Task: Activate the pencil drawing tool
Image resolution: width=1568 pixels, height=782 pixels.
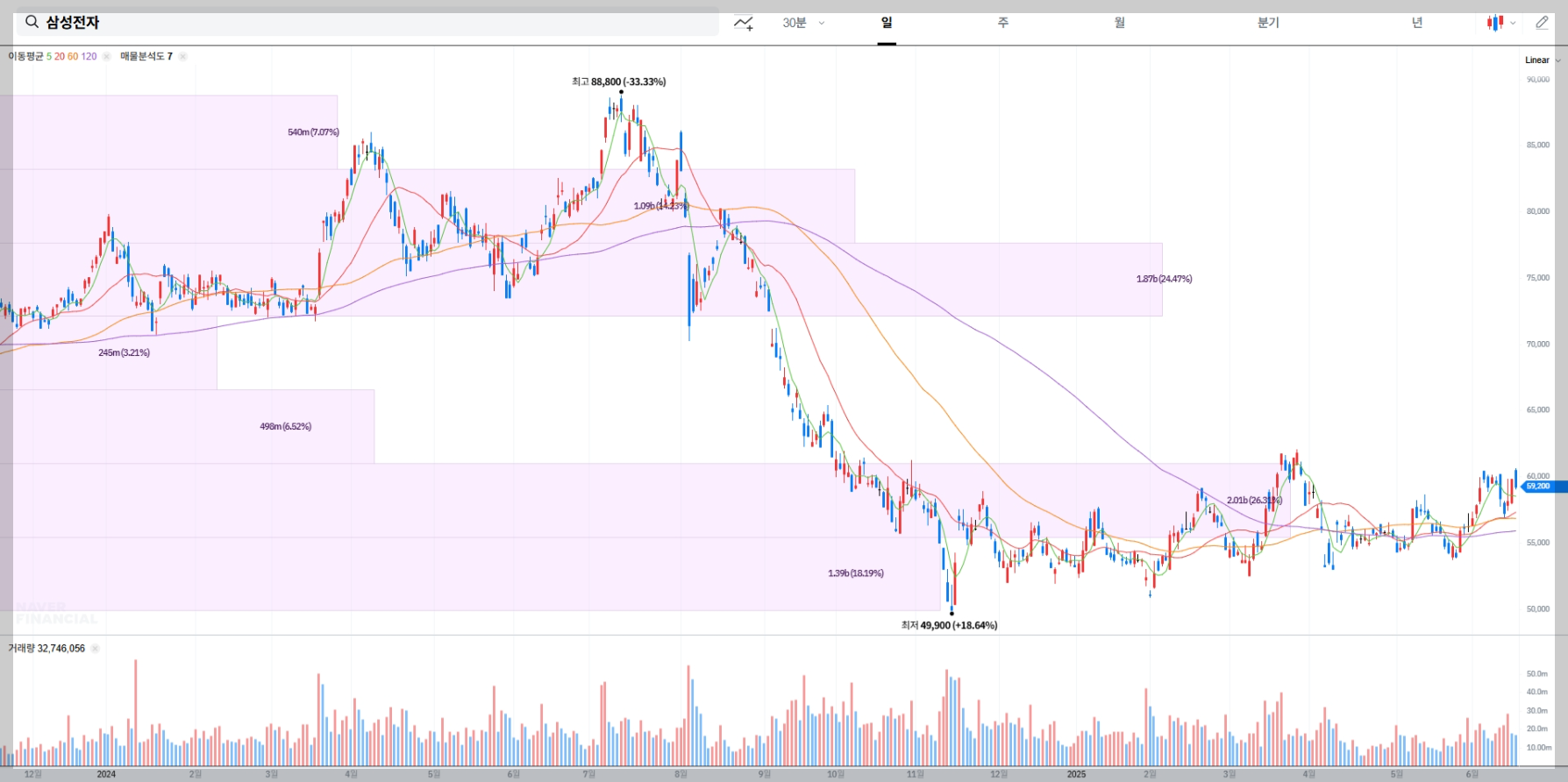Action: click(1542, 23)
